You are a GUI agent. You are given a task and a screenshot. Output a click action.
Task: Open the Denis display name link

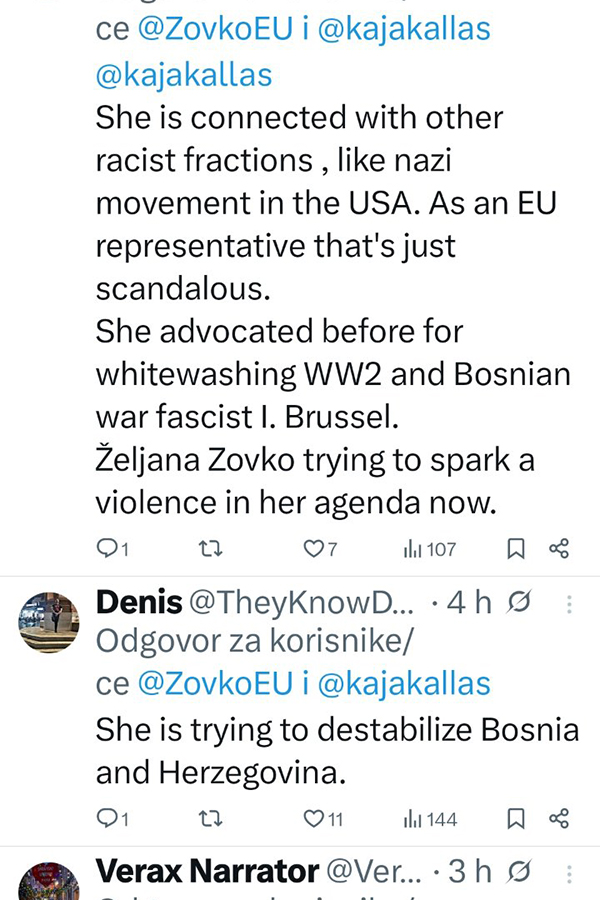[138, 603]
